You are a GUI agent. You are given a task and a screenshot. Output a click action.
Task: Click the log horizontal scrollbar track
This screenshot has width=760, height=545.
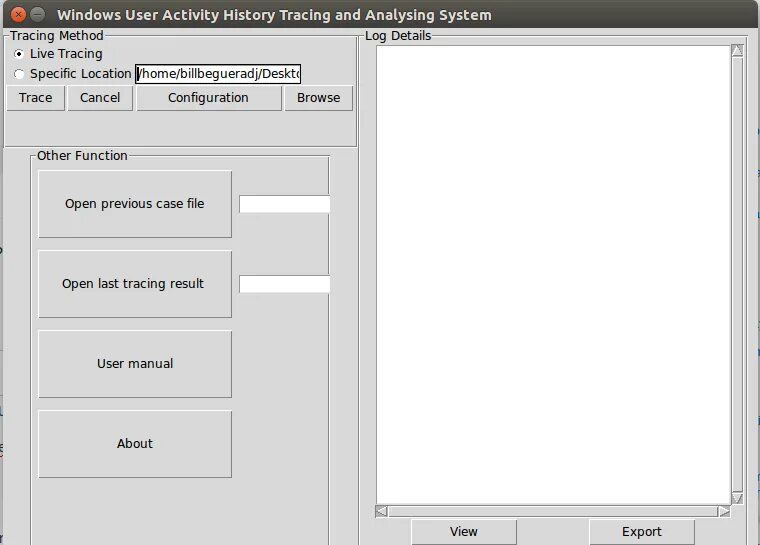[553, 511]
